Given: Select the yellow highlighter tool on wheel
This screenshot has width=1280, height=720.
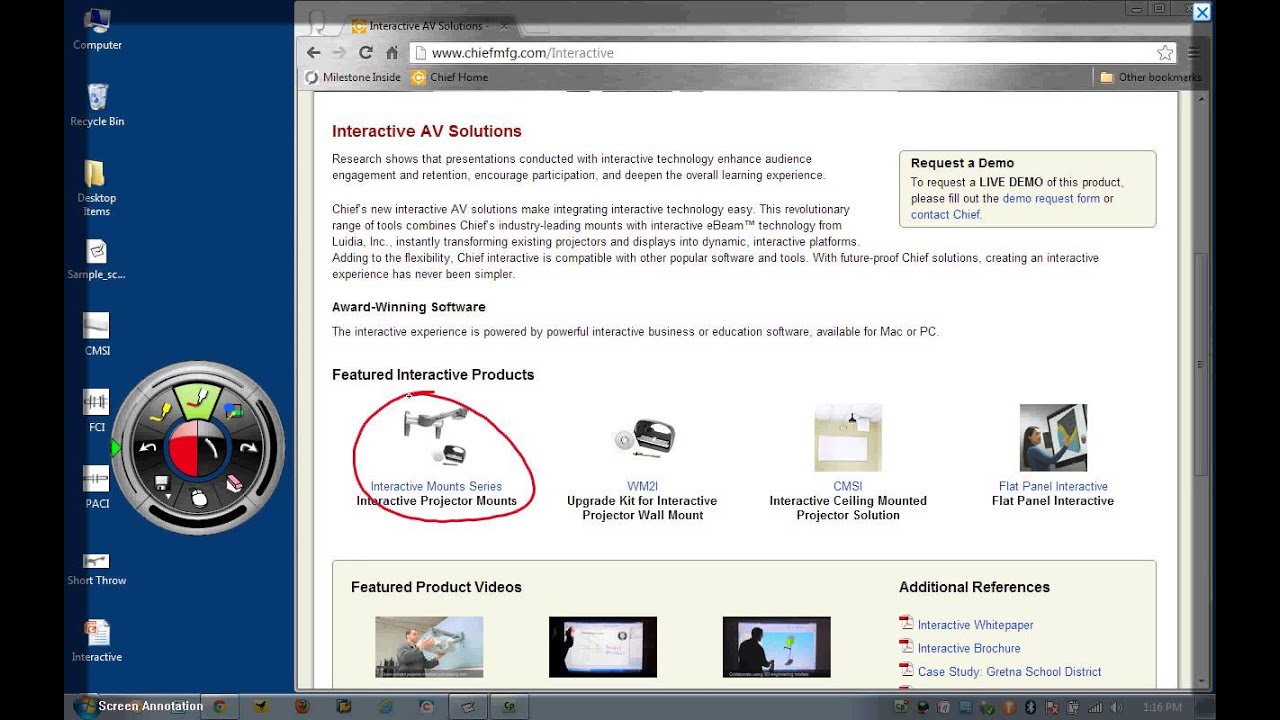Looking at the screenshot, I should pos(161,410).
